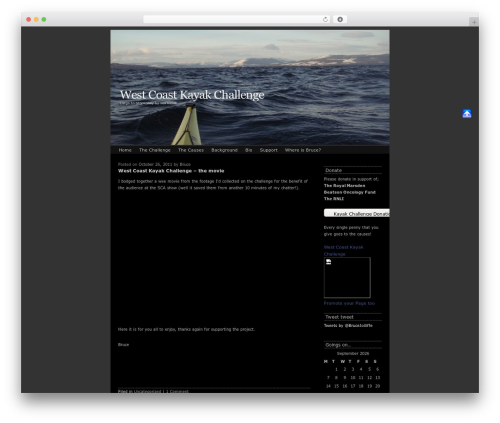This screenshot has width=500, height=423.
Task: Click 'Here it is for you all to enjoy' paragraph
Action: [186, 329]
